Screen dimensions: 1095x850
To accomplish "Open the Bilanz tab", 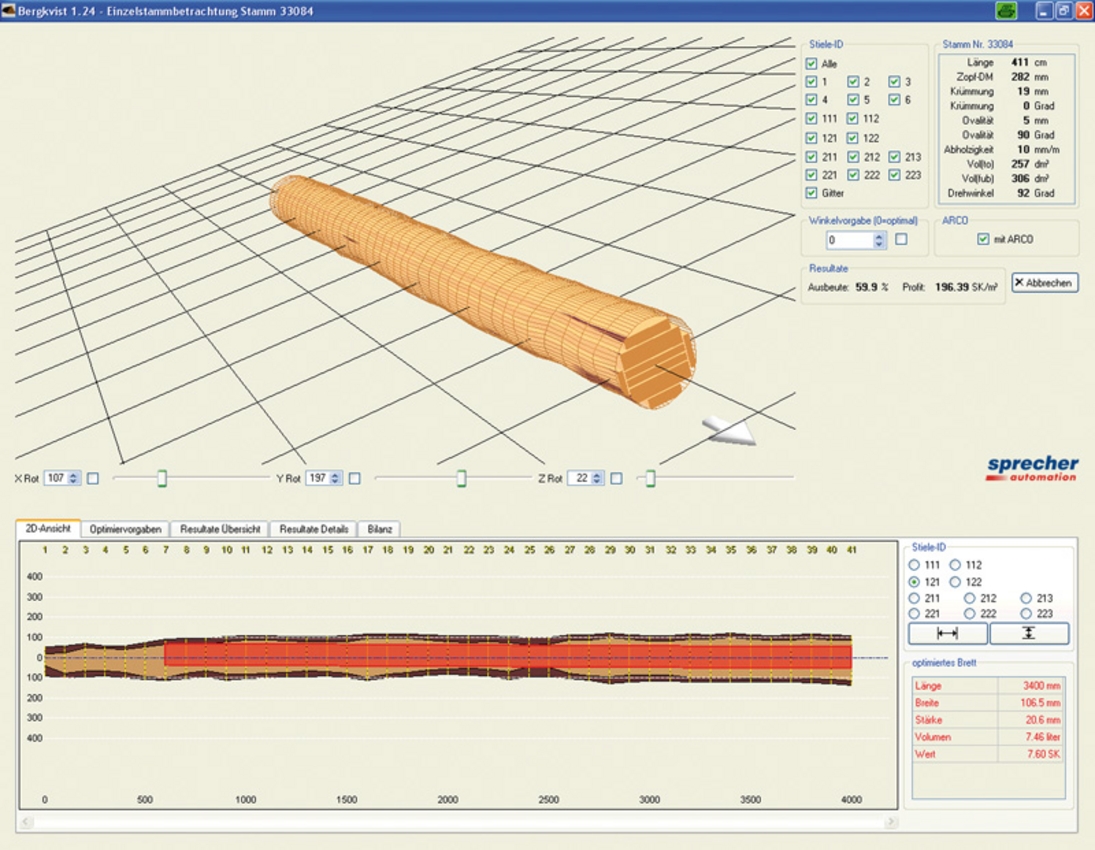I will tap(379, 529).
